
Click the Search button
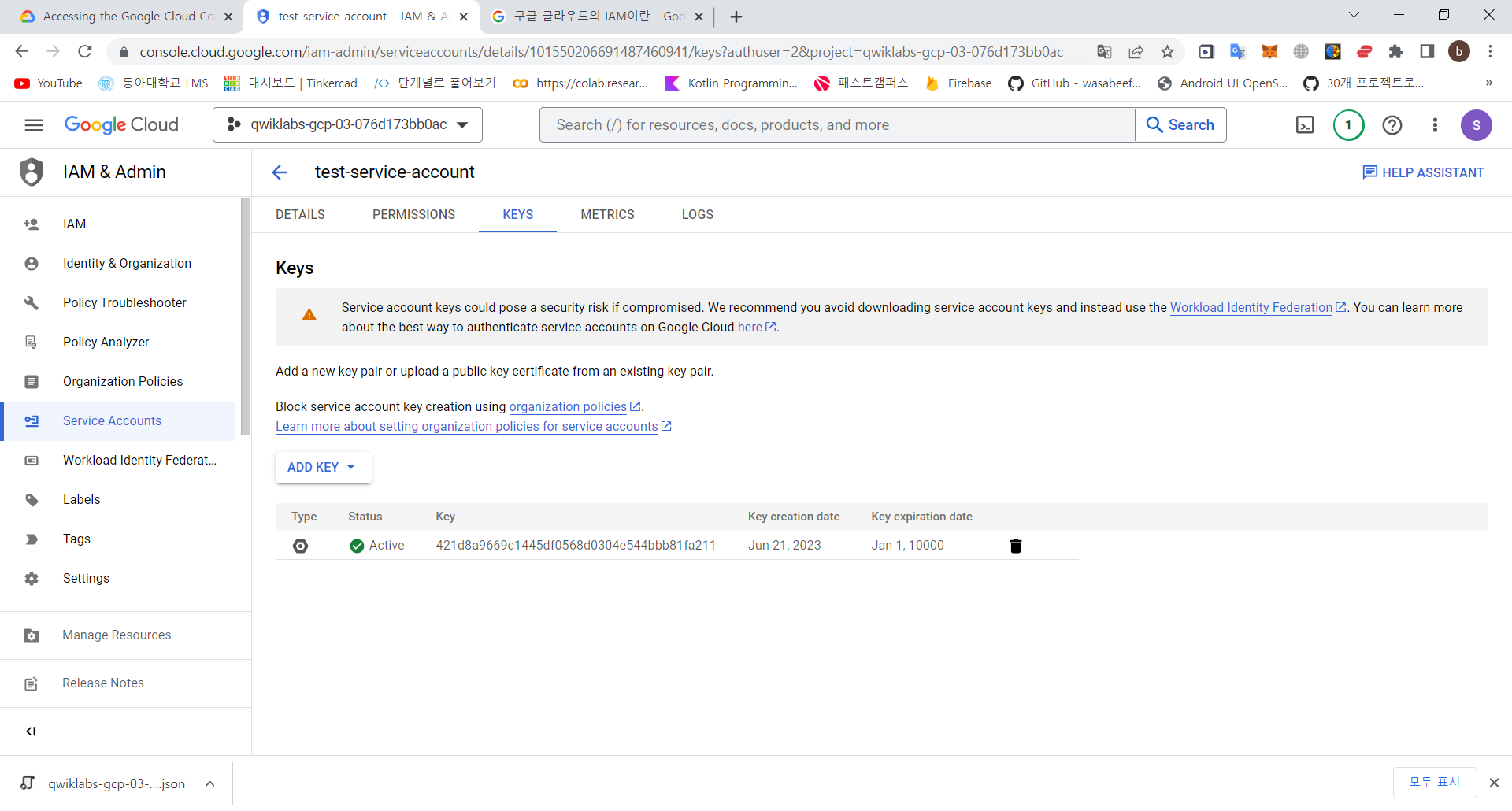click(x=1180, y=125)
